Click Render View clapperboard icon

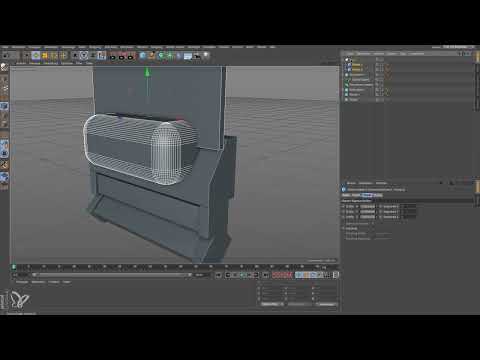pyautogui.click(x=113, y=56)
